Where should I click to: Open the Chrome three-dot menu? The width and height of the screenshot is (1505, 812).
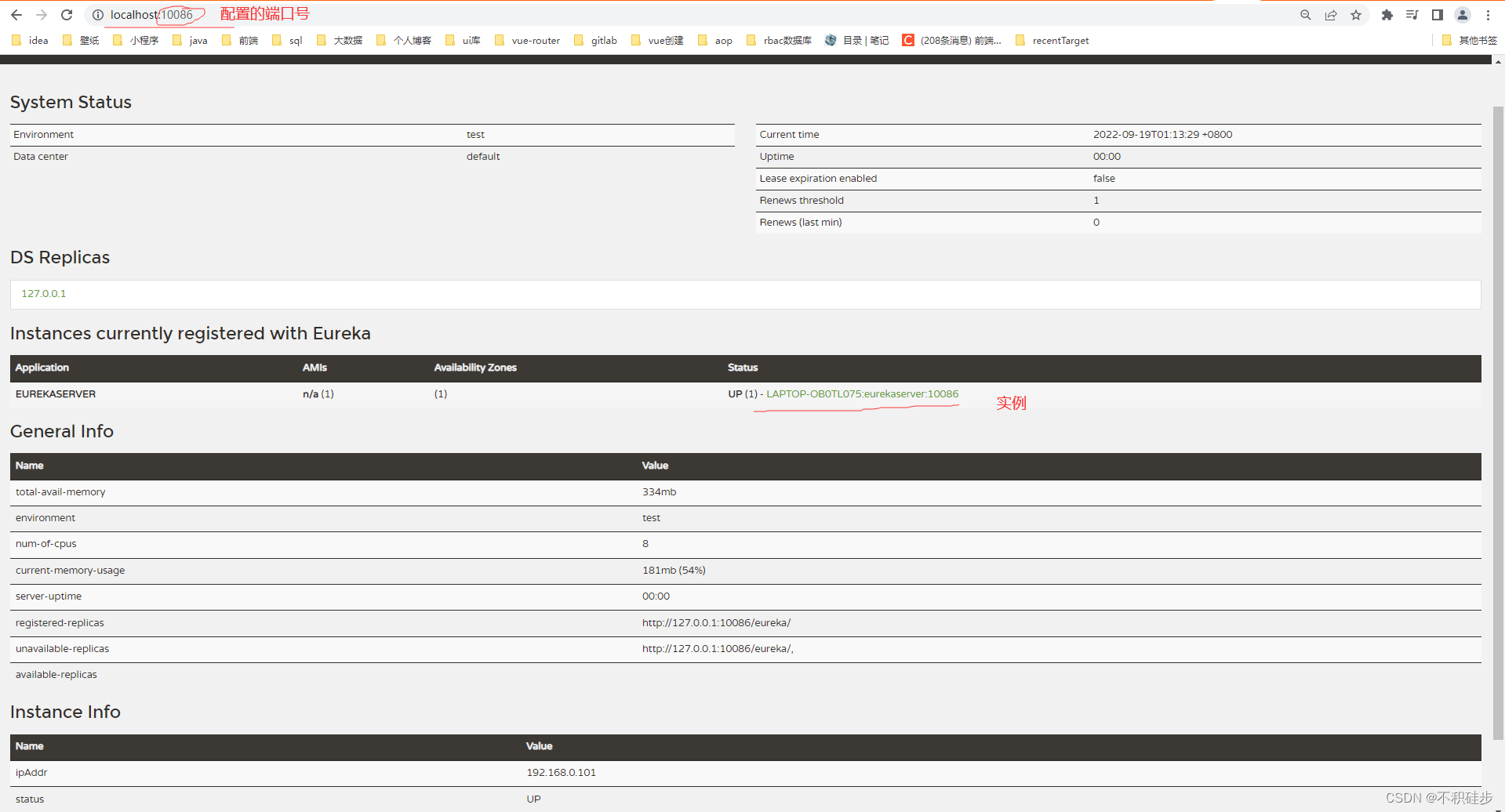[x=1488, y=15]
